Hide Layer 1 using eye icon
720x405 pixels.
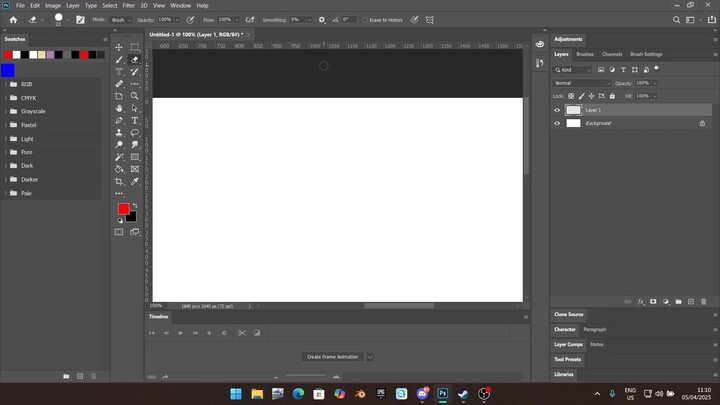pos(558,110)
